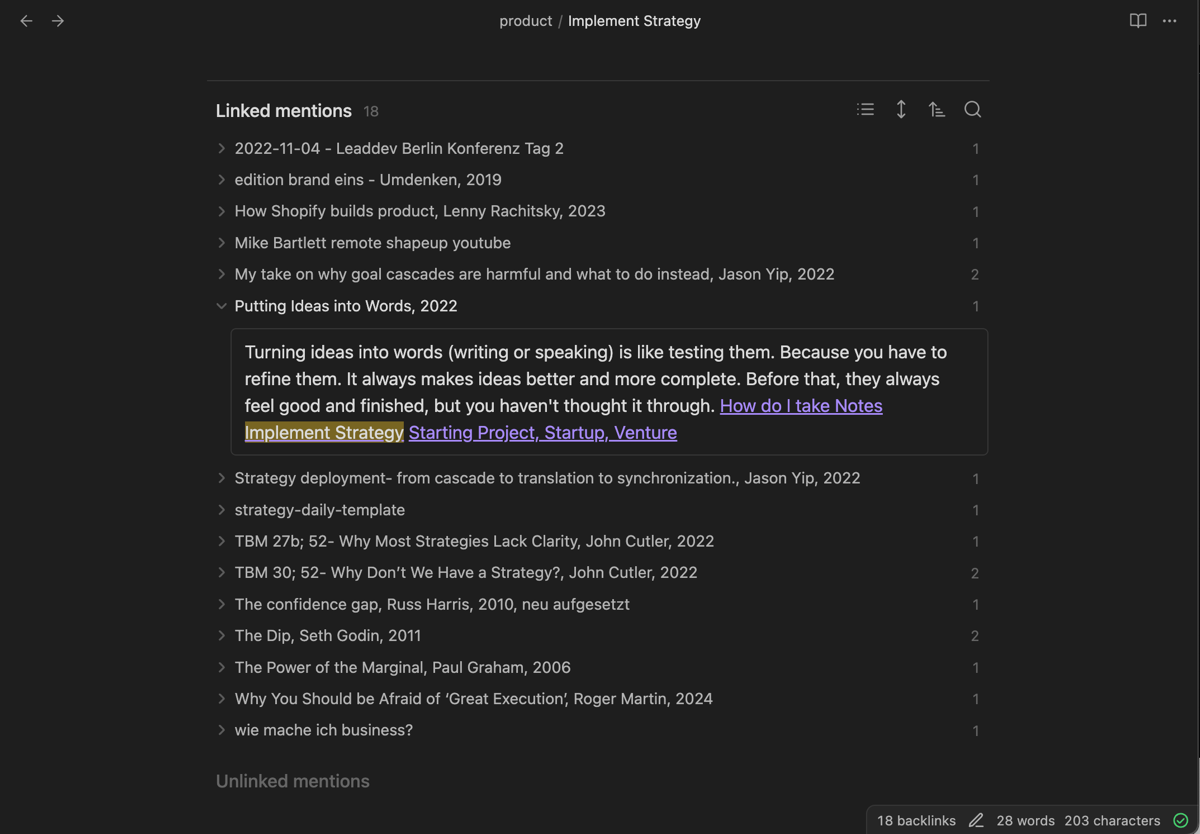Expand edition brand eins Umdenken entry

[x=222, y=180]
